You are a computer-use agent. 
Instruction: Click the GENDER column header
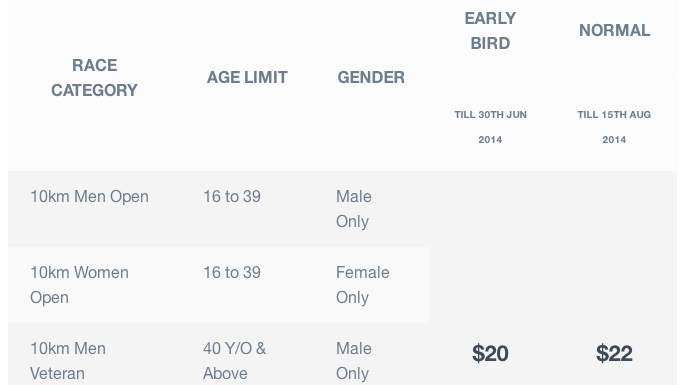click(x=371, y=78)
